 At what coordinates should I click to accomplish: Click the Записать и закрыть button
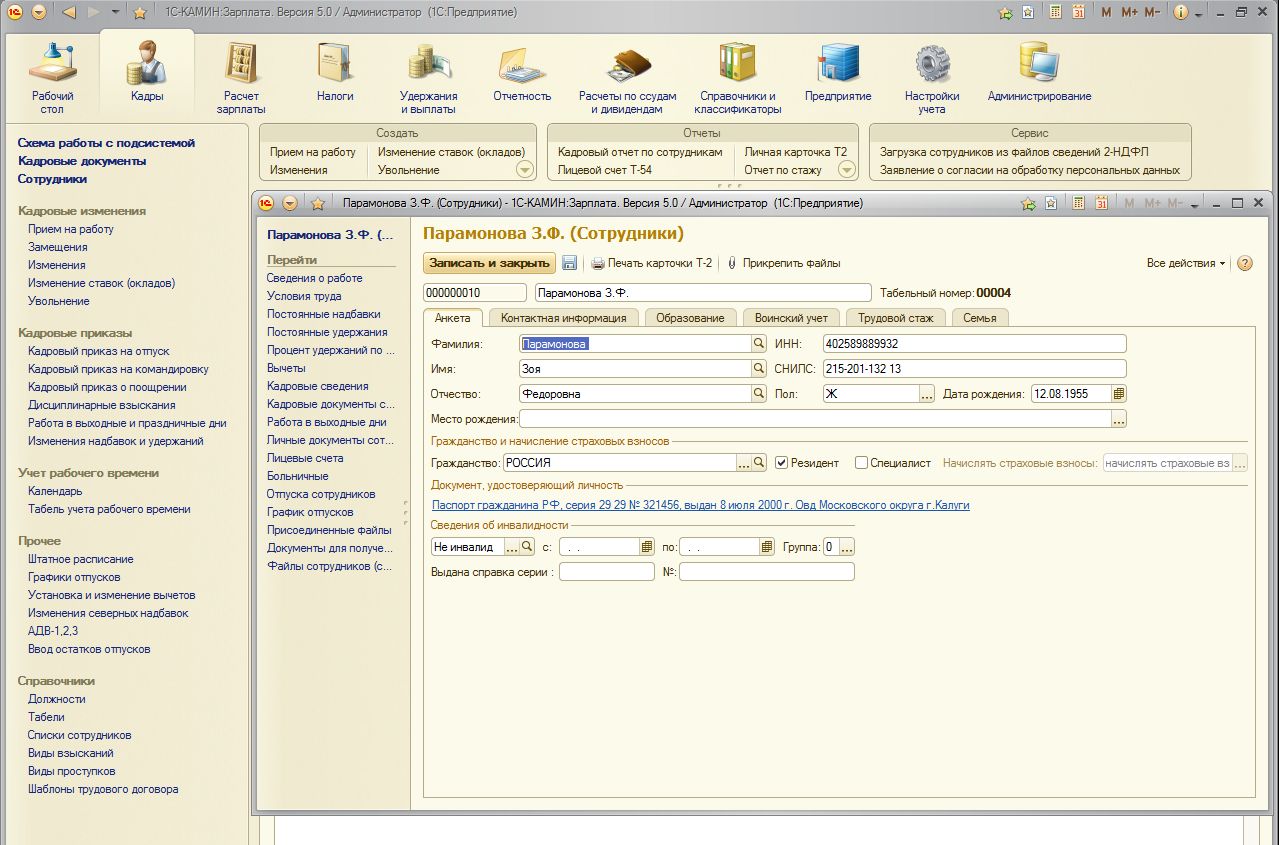click(x=490, y=263)
